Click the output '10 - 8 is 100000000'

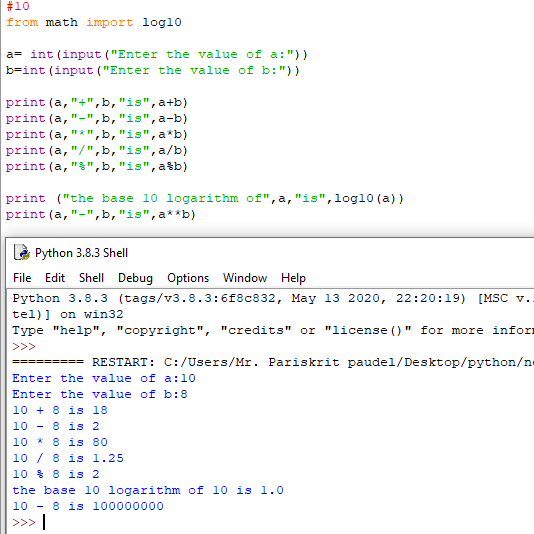pyautogui.click(x=88, y=506)
